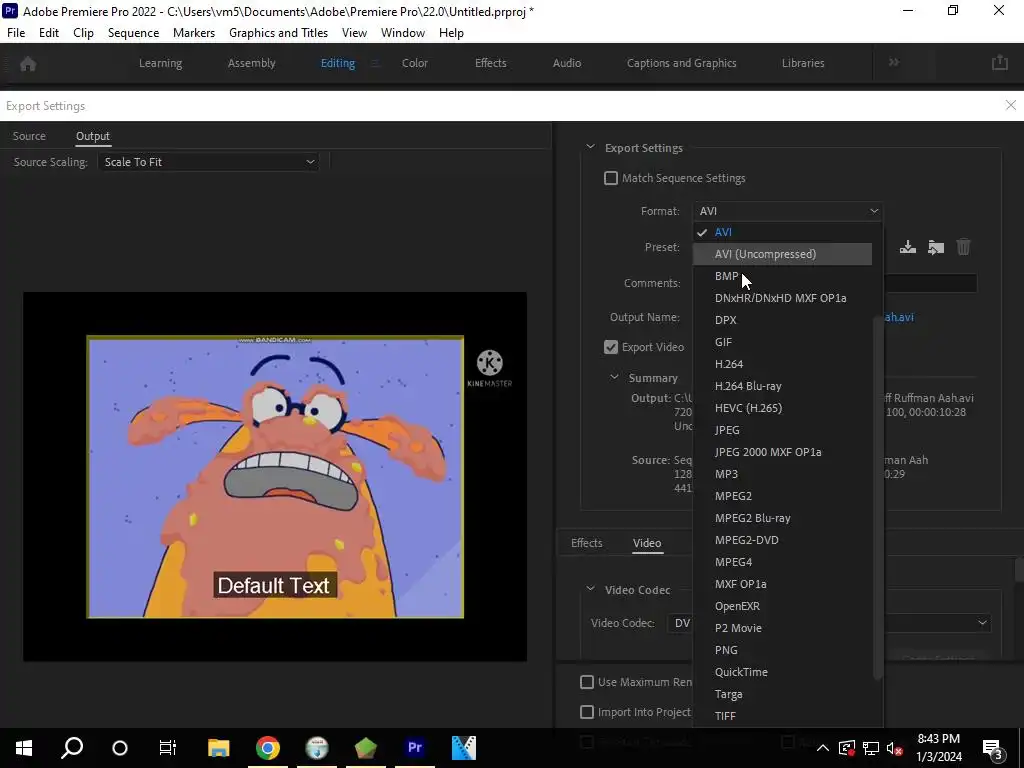Click the format list scrollbar
The width and height of the screenshot is (1024, 768).
point(878,496)
